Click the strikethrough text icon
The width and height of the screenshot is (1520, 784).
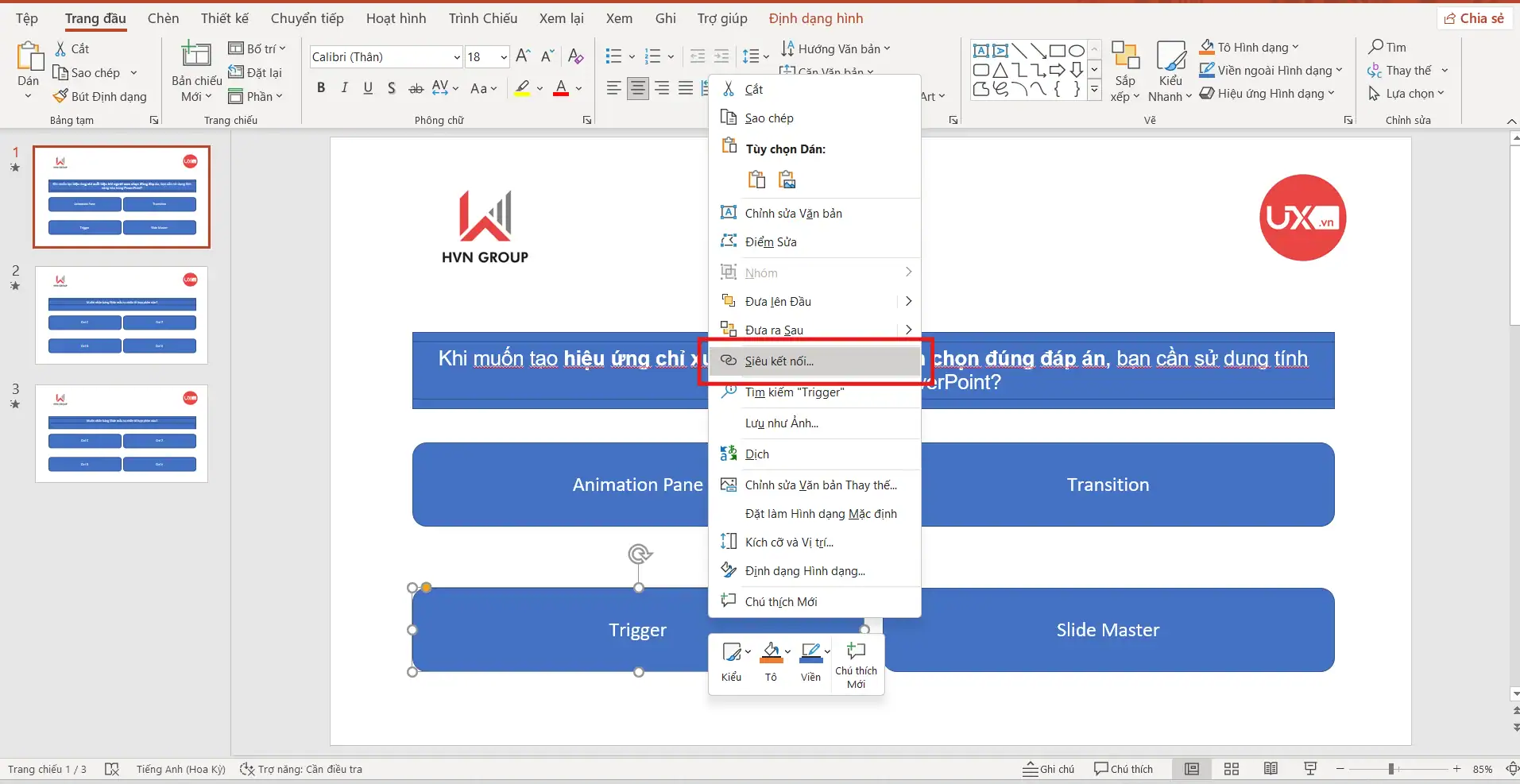point(416,88)
